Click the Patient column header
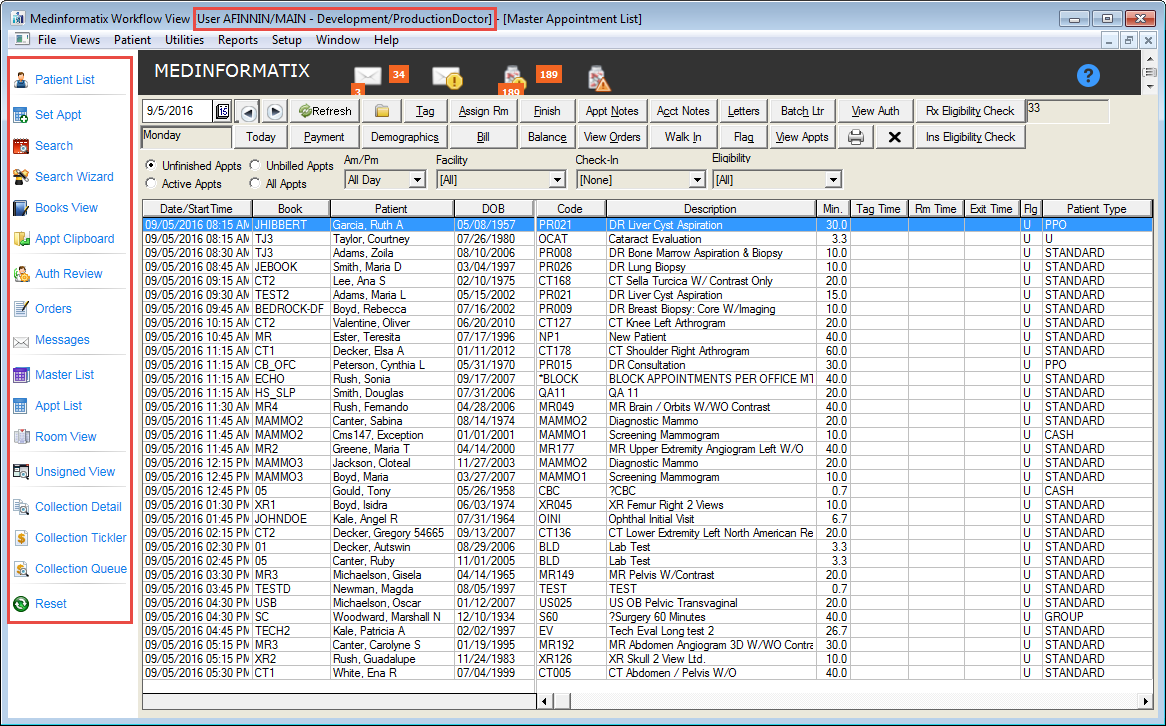Image resolution: width=1166 pixels, height=726 pixels. 391,209
